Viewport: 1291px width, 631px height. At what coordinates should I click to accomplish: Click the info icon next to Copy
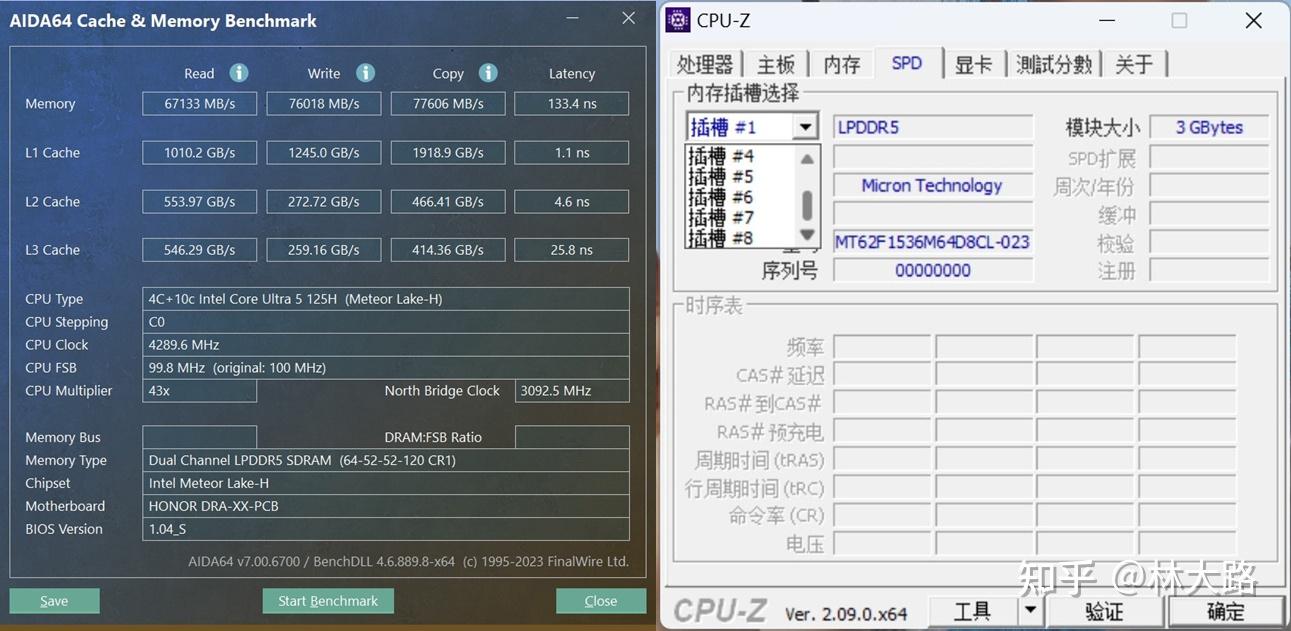point(488,72)
